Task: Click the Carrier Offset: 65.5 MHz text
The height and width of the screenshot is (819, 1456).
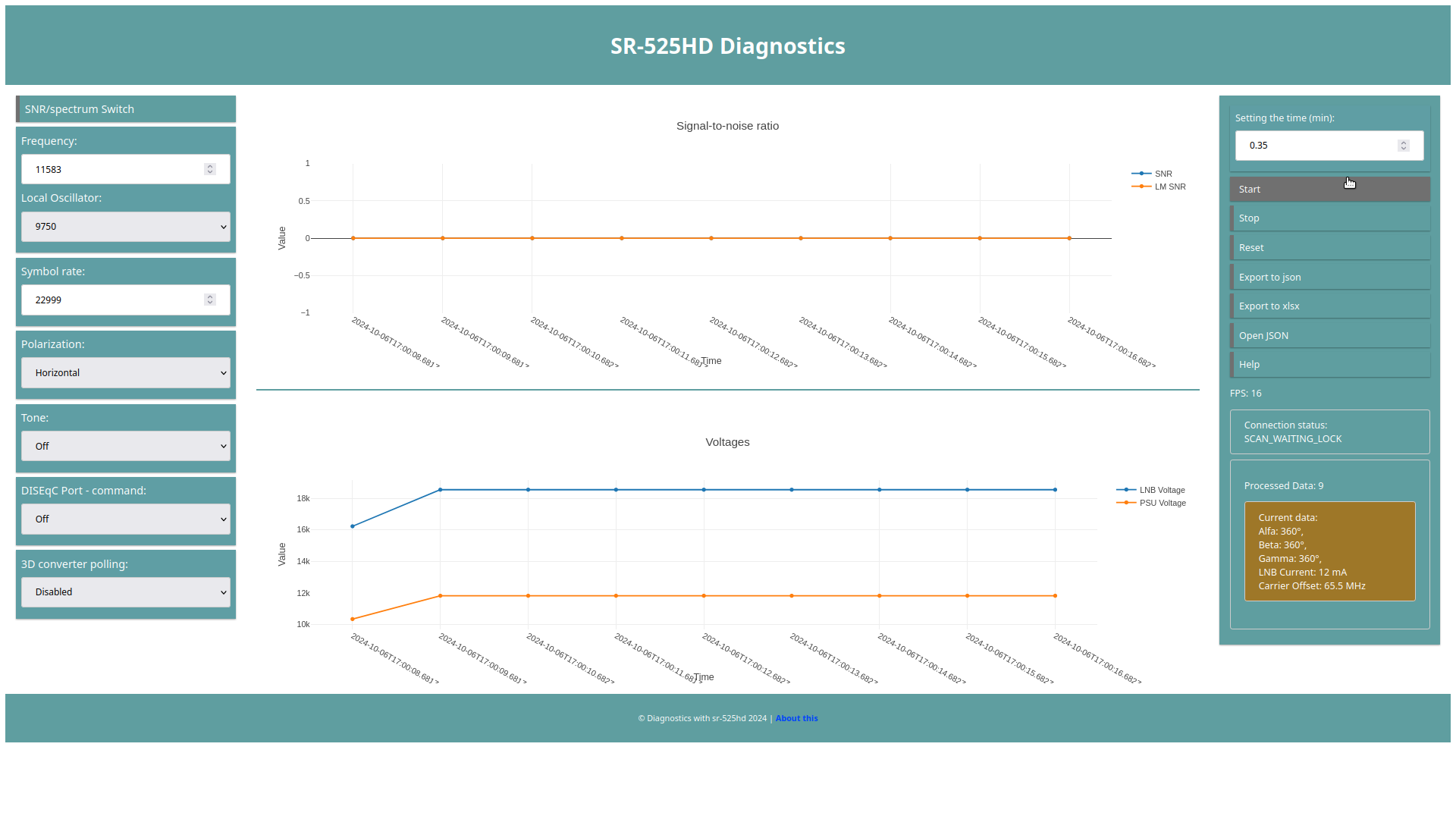Action: [x=1312, y=586]
